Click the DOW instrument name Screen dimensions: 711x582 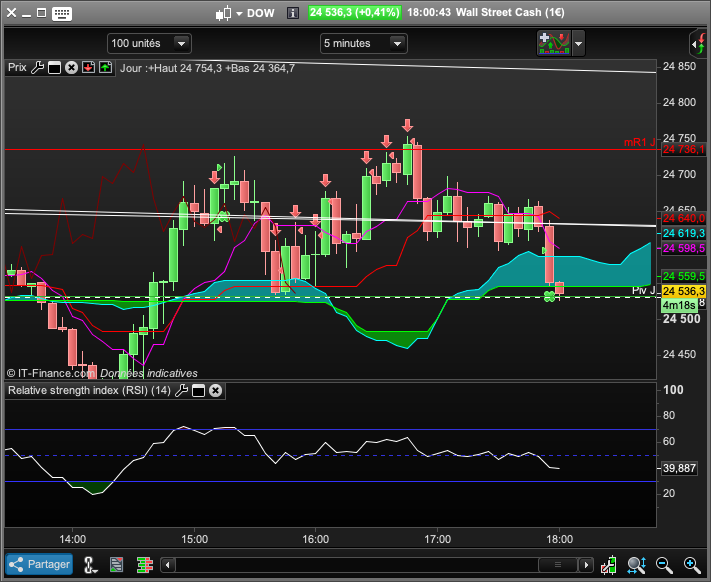(x=260, y=13)
